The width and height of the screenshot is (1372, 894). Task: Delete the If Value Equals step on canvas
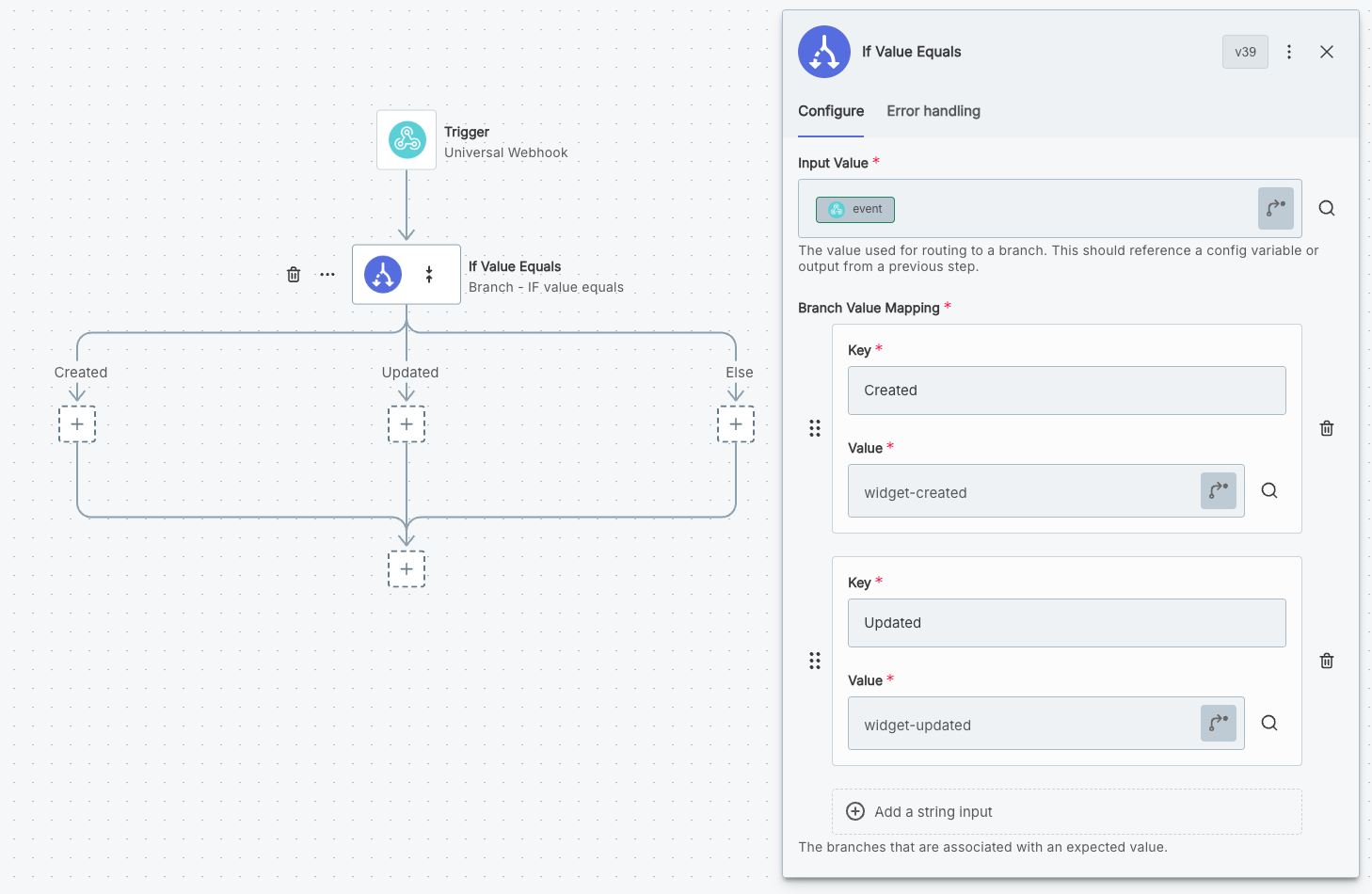294,275
